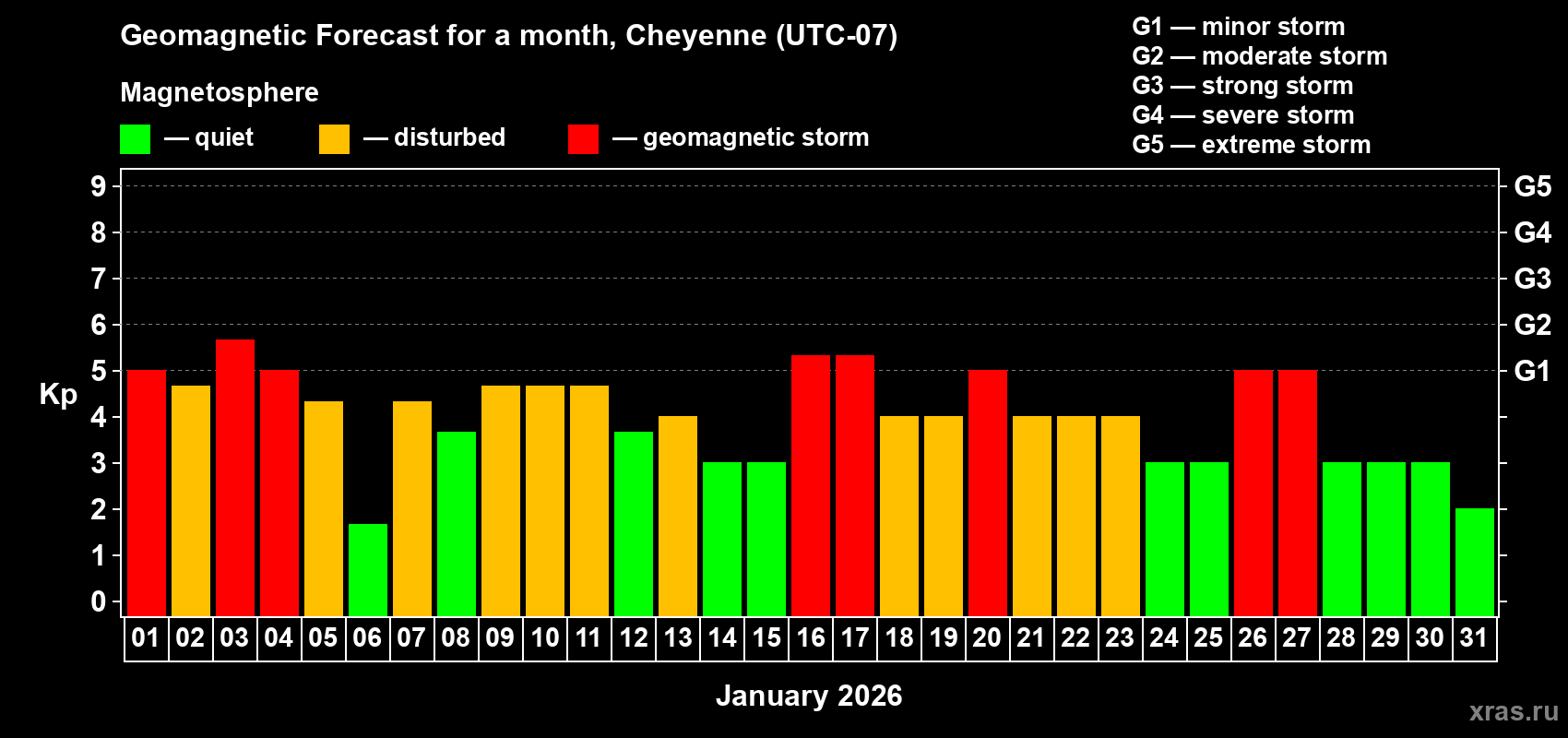Click the red bar for day 20
The height and width of the screenshot is (738, 1568).
click(x=988, y=493)
